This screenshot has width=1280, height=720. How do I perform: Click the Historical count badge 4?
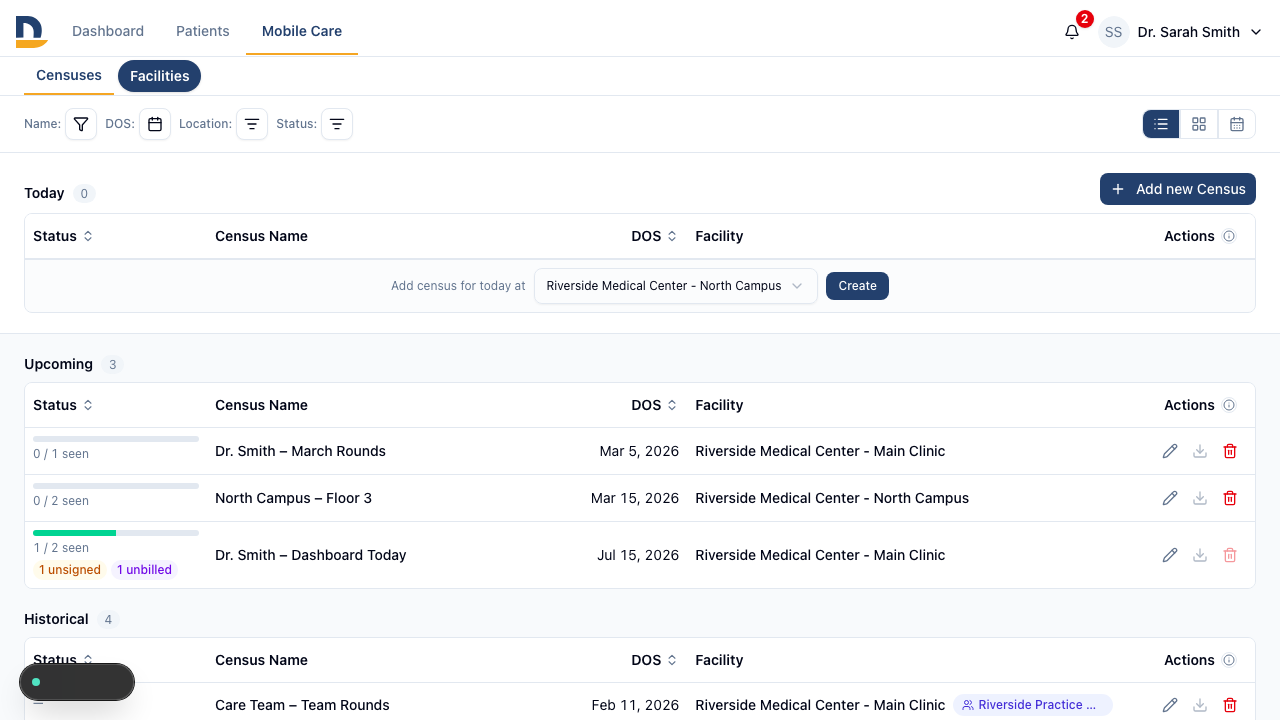tap(109, 620)
